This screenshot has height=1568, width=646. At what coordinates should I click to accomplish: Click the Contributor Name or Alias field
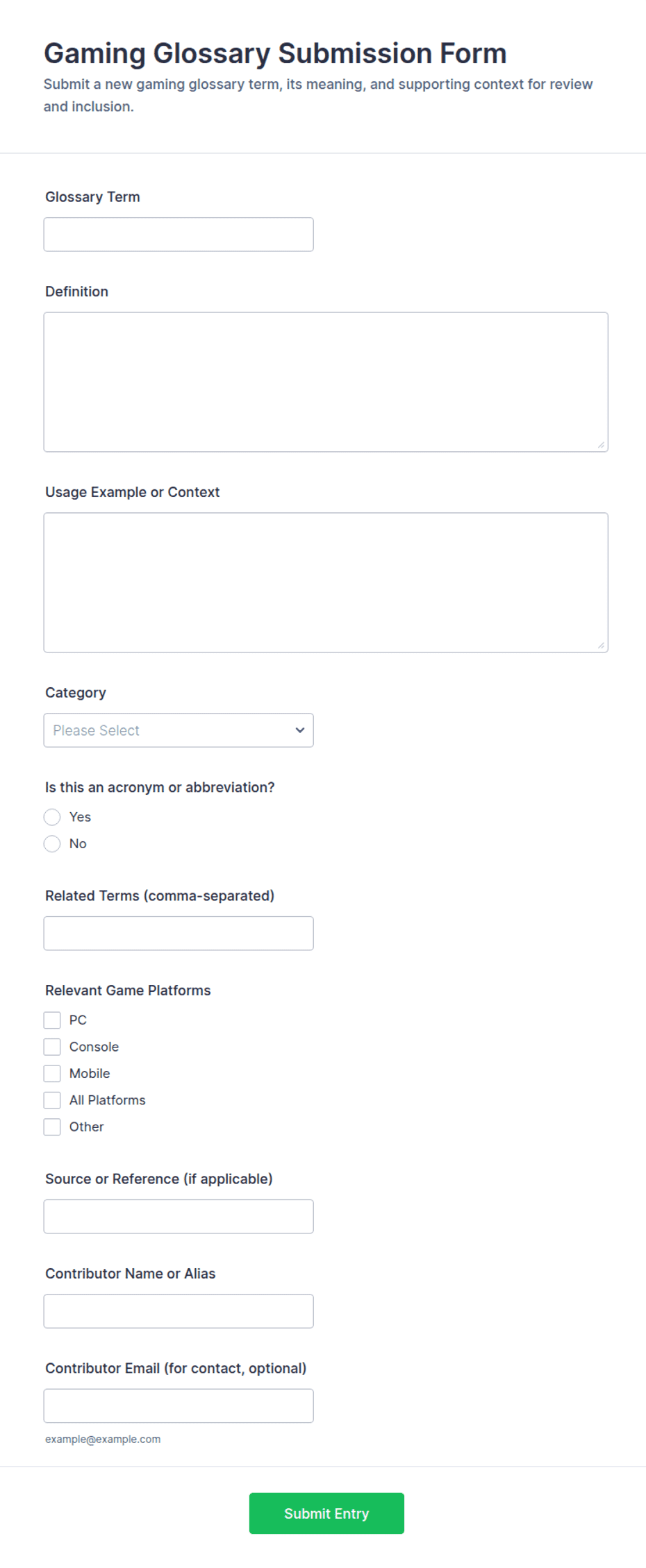[x=179, y=1311]
